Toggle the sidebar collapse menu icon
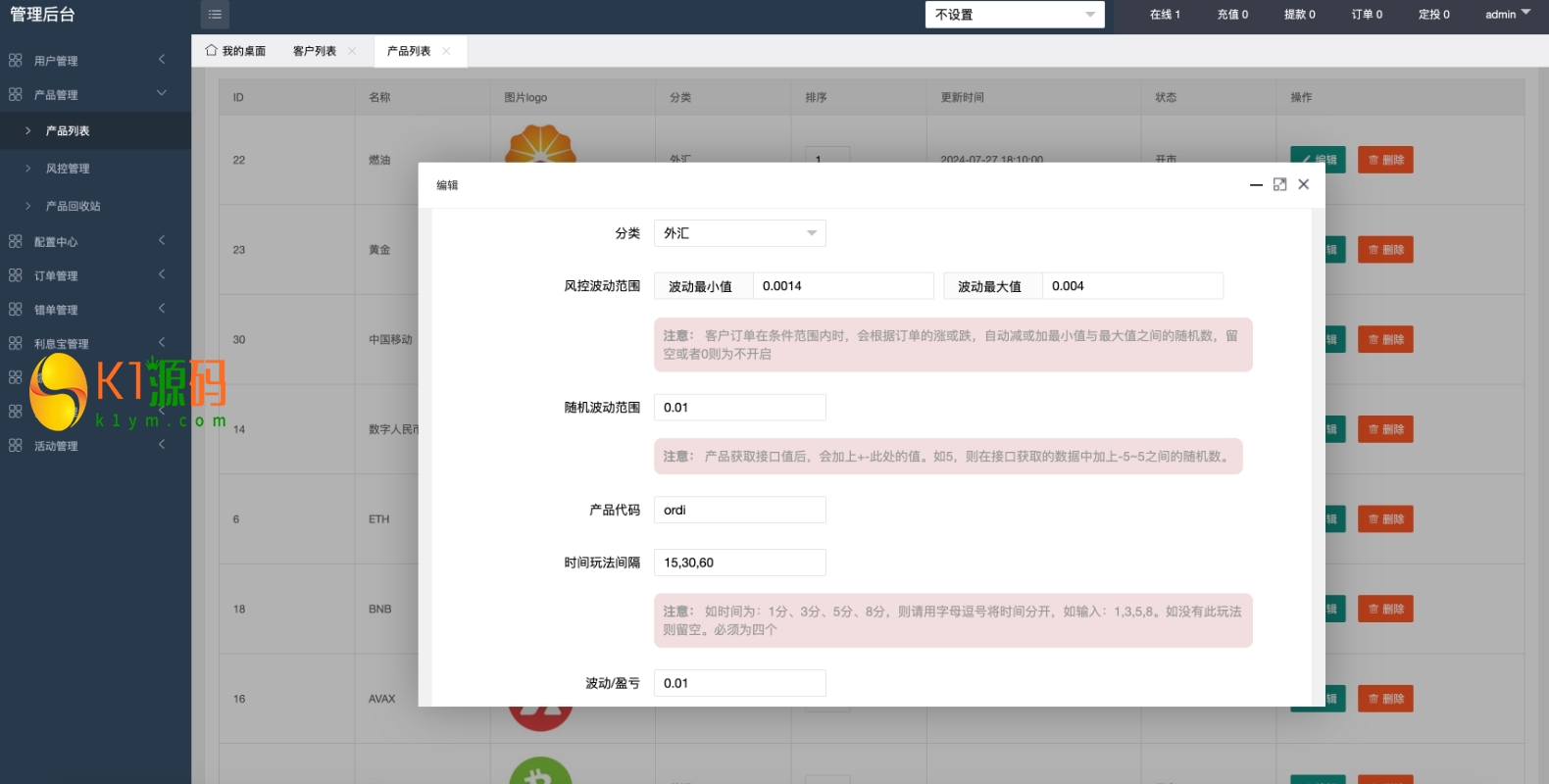Viewport: 1549px width, 784px height. (x=215, y=15)
